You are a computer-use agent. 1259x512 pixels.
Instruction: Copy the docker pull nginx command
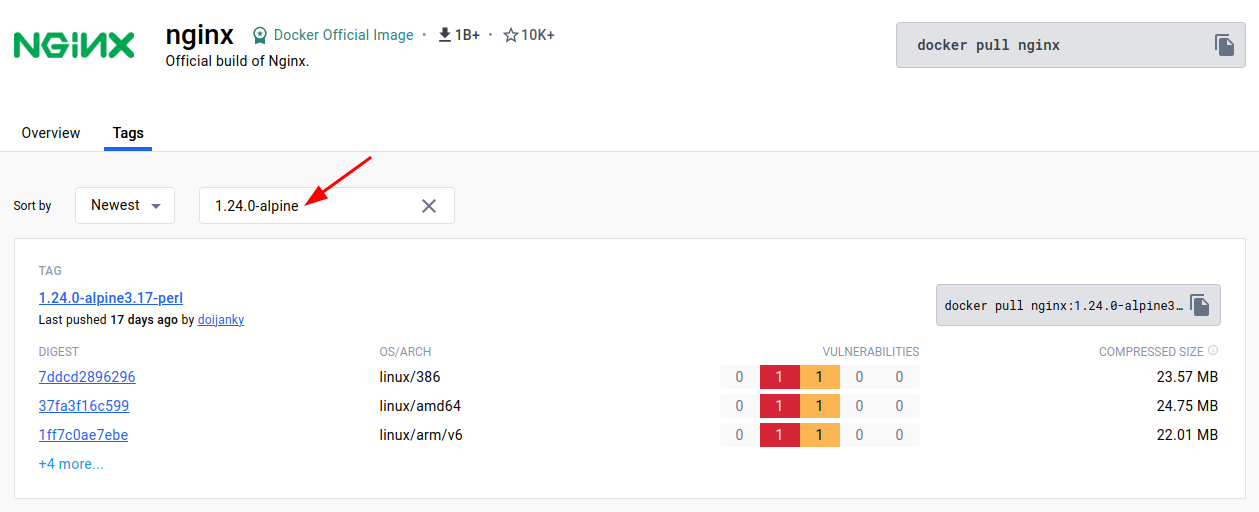click(1224, 45)
